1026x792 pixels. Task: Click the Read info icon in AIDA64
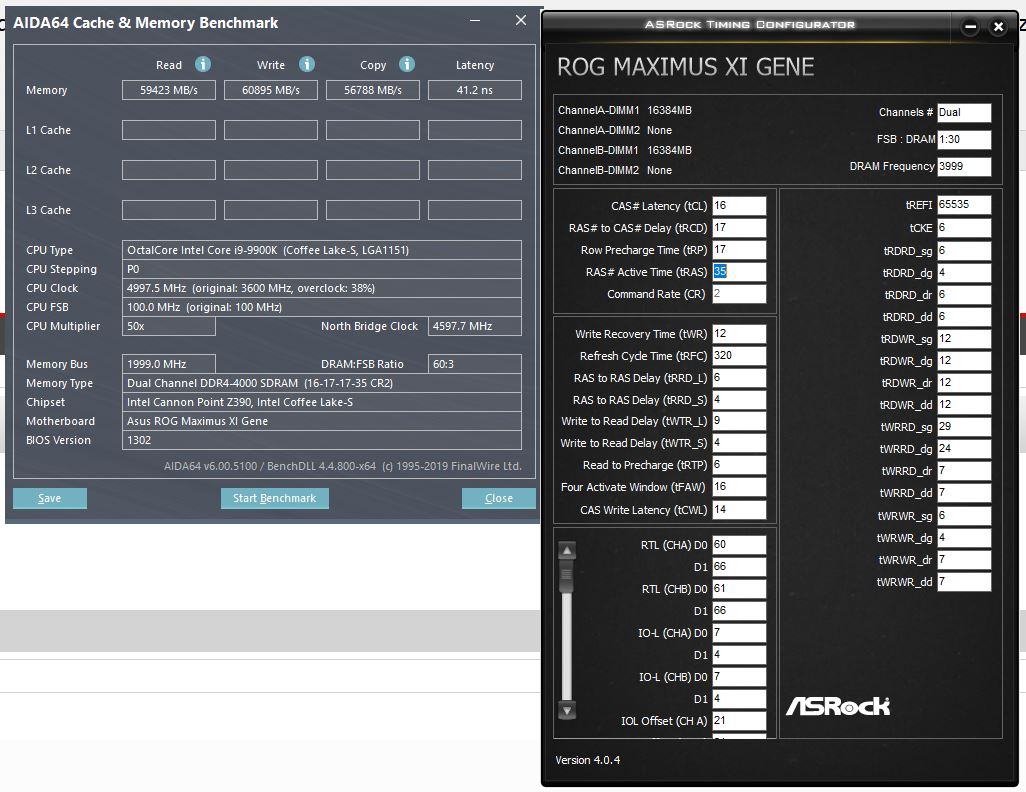point(203,64)
